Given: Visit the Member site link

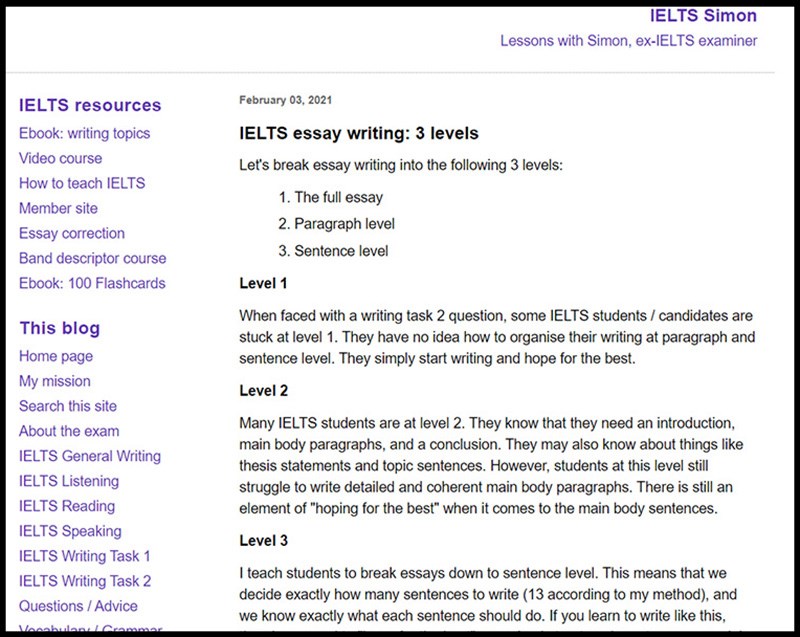Looking at the screenshot, I should 58,208.
